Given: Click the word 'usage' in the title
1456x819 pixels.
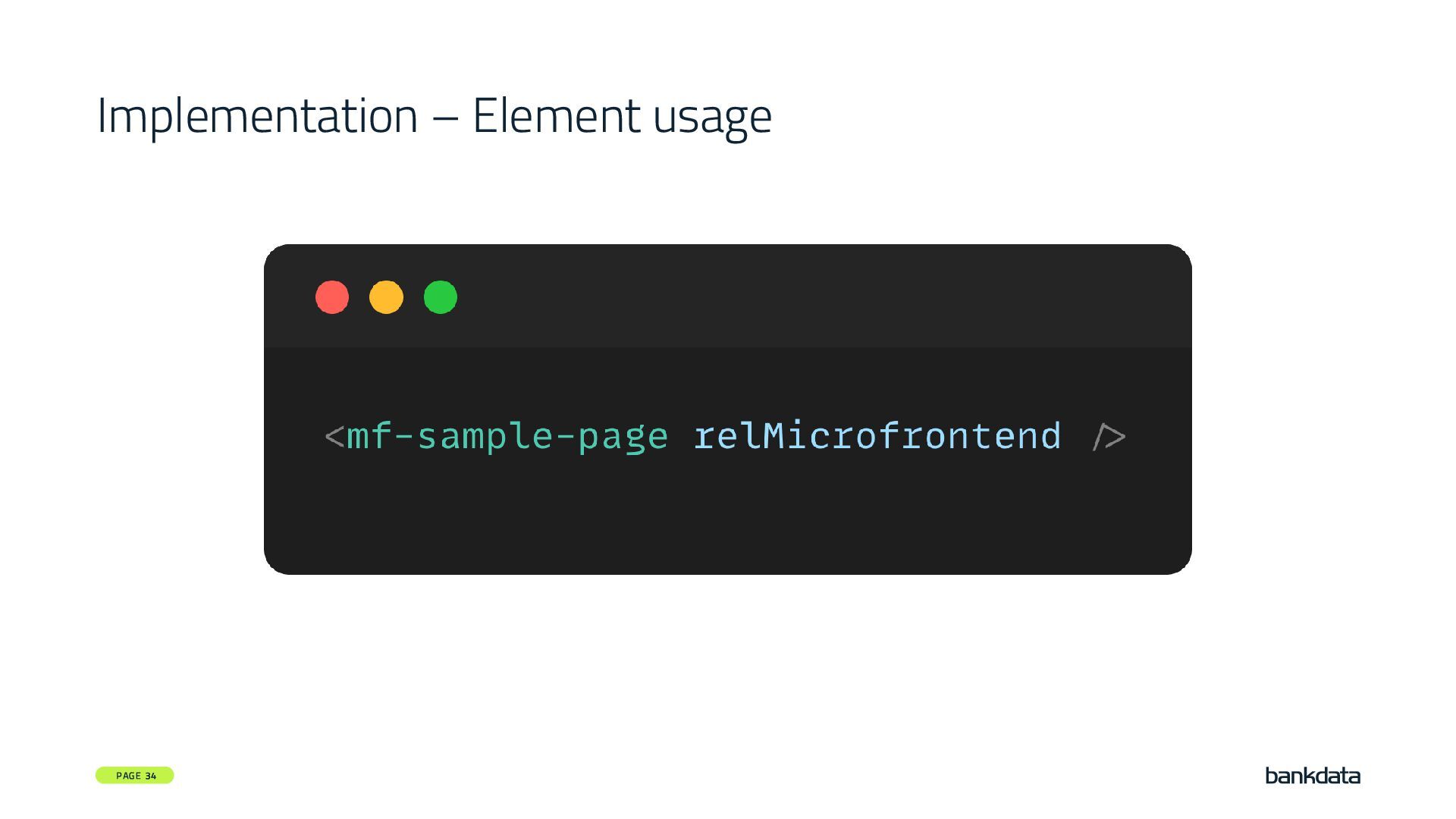Looking at the screenshot, I should [x=712, y=118].
